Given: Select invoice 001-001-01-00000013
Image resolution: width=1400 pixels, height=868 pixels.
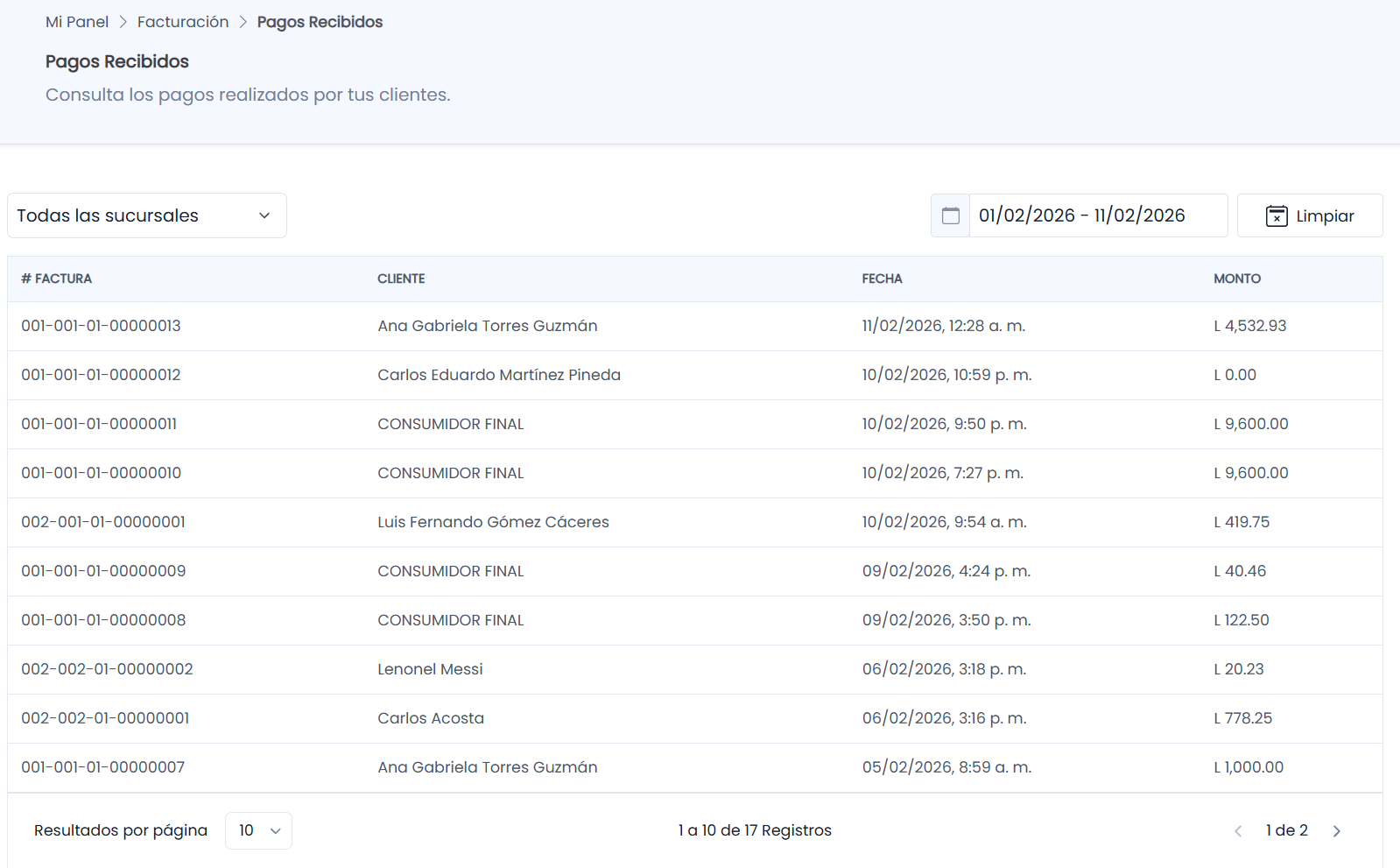Looking at the screenshot, I should 101,326.
